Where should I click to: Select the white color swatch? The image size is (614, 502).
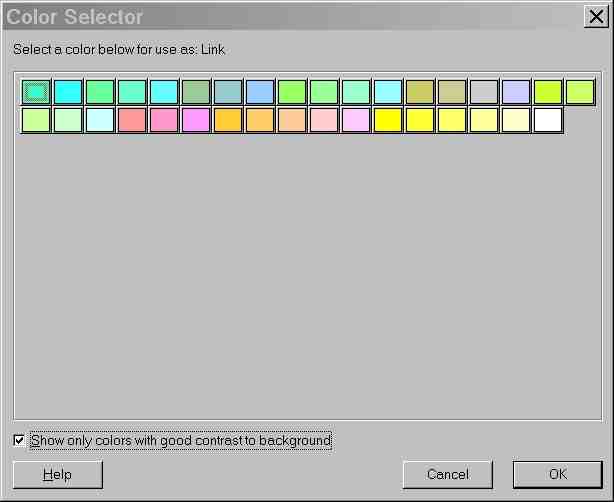(x=548, y=120)
